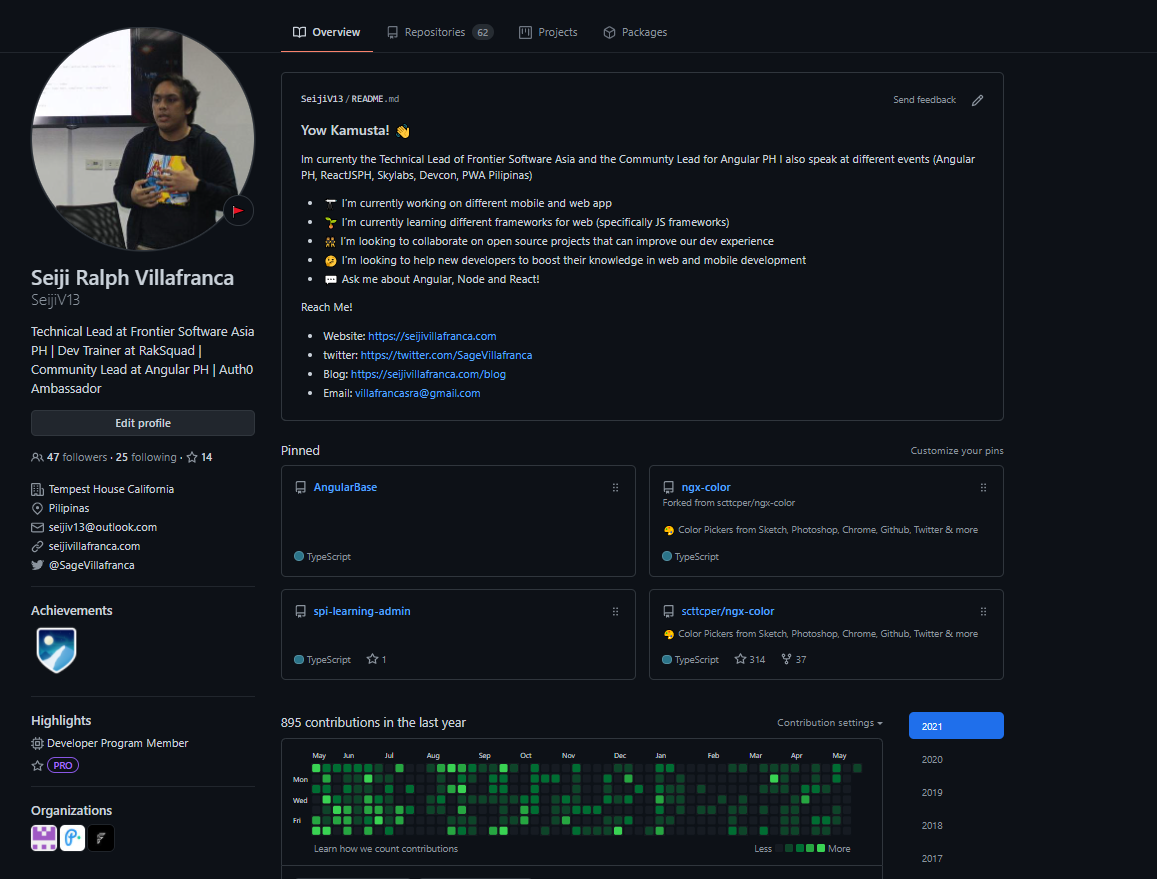Select the 2021 contribution year
This screenshot has width=1157, height=879.
[956, 725]
